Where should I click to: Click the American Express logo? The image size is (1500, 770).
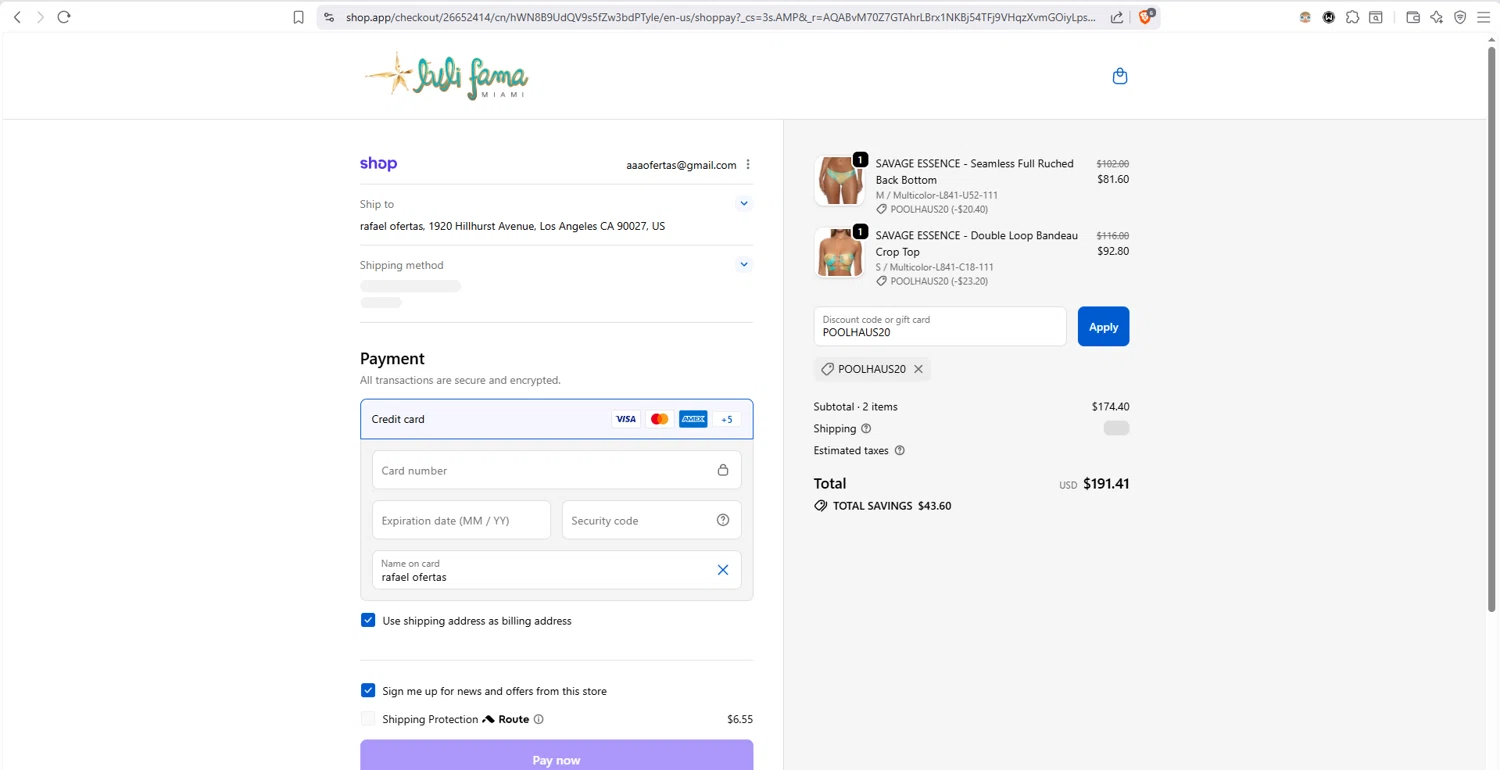pos(693,419)
